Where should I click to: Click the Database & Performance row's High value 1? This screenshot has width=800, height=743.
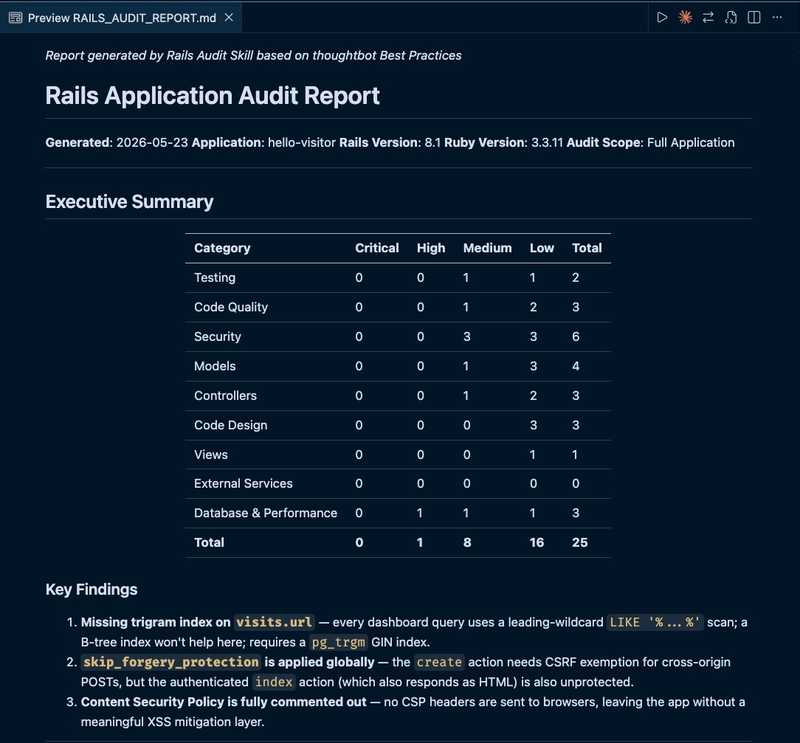[420, 513]
